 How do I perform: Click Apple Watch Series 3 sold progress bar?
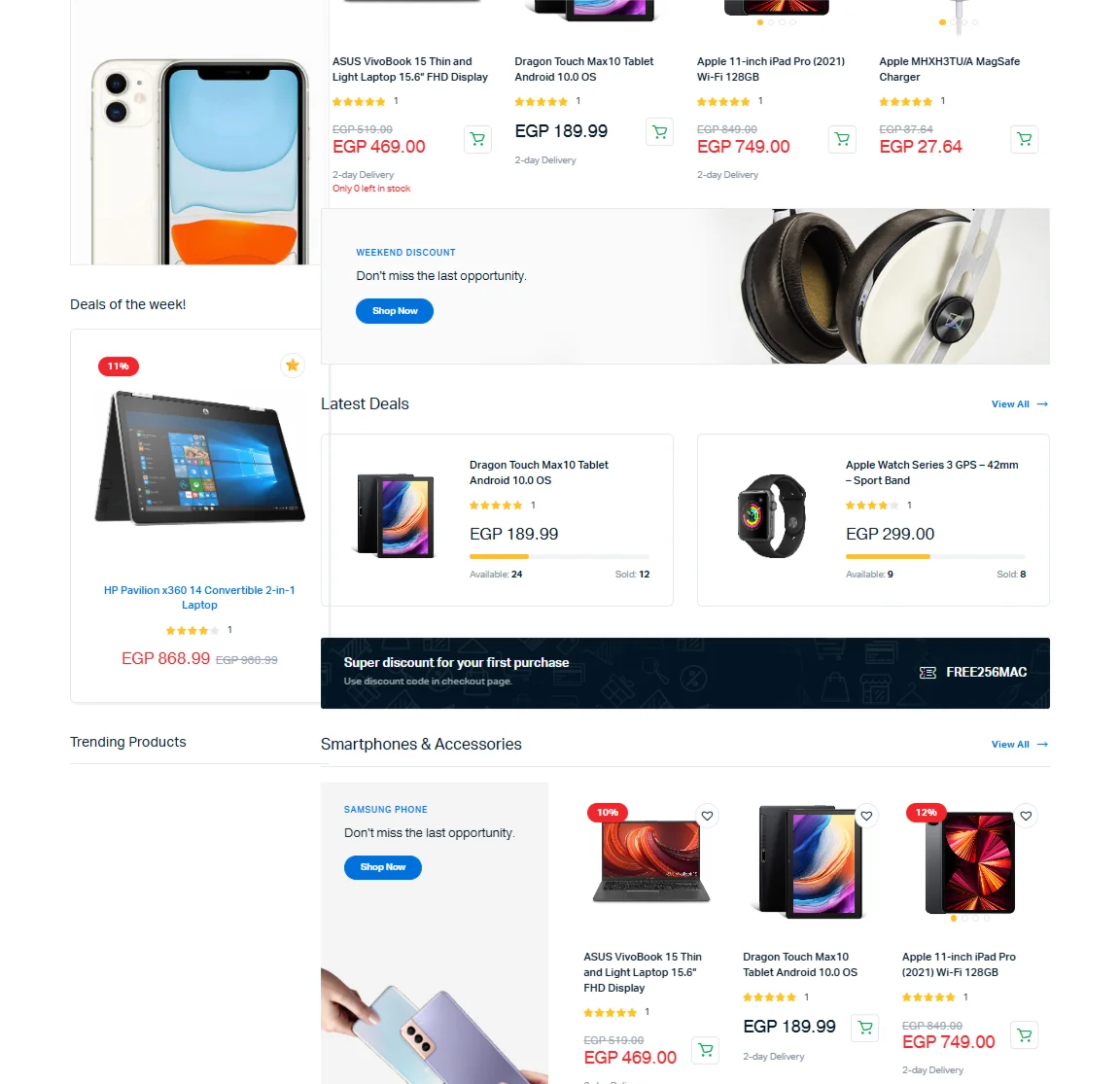(935, 556)
